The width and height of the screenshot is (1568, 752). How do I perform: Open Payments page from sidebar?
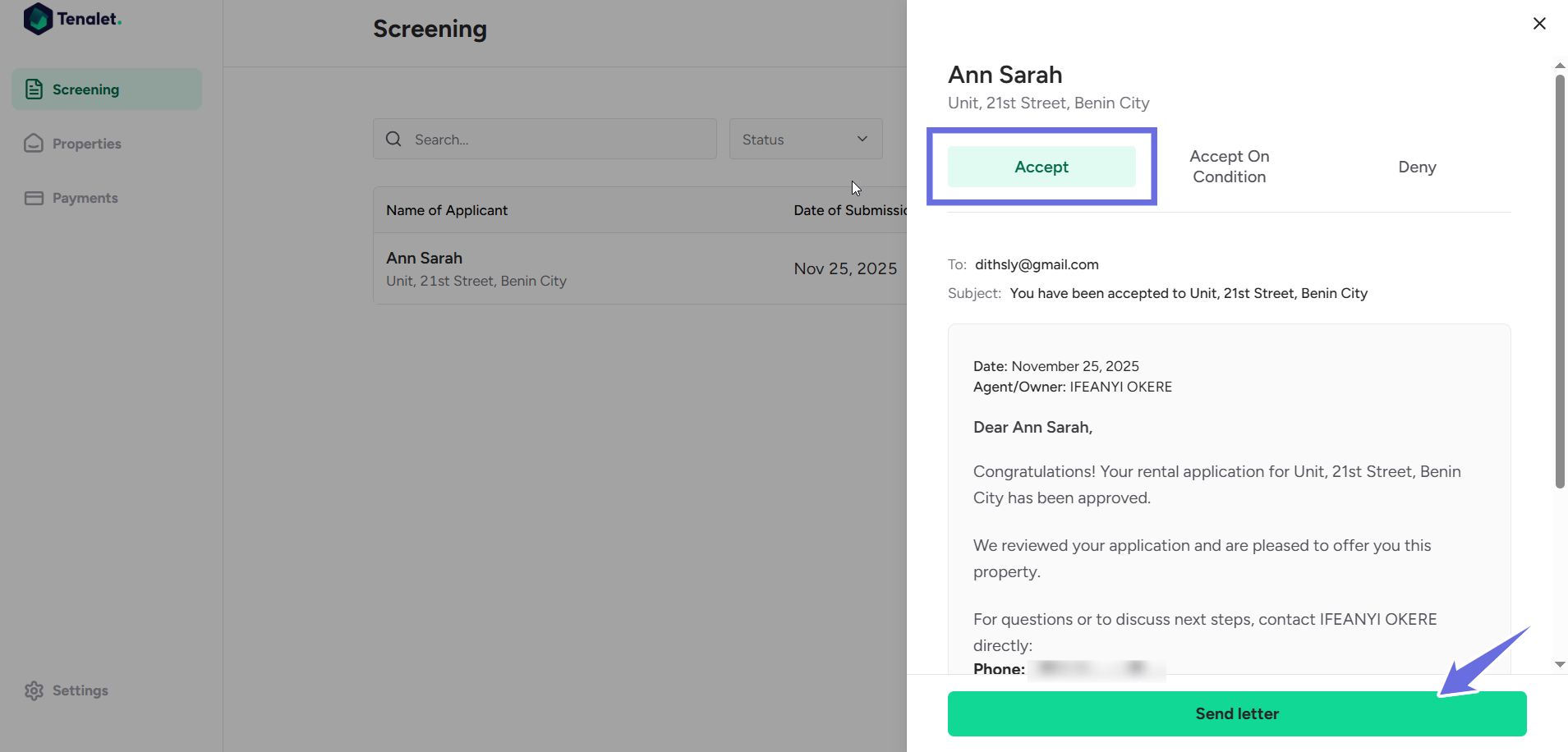[85, 198]
